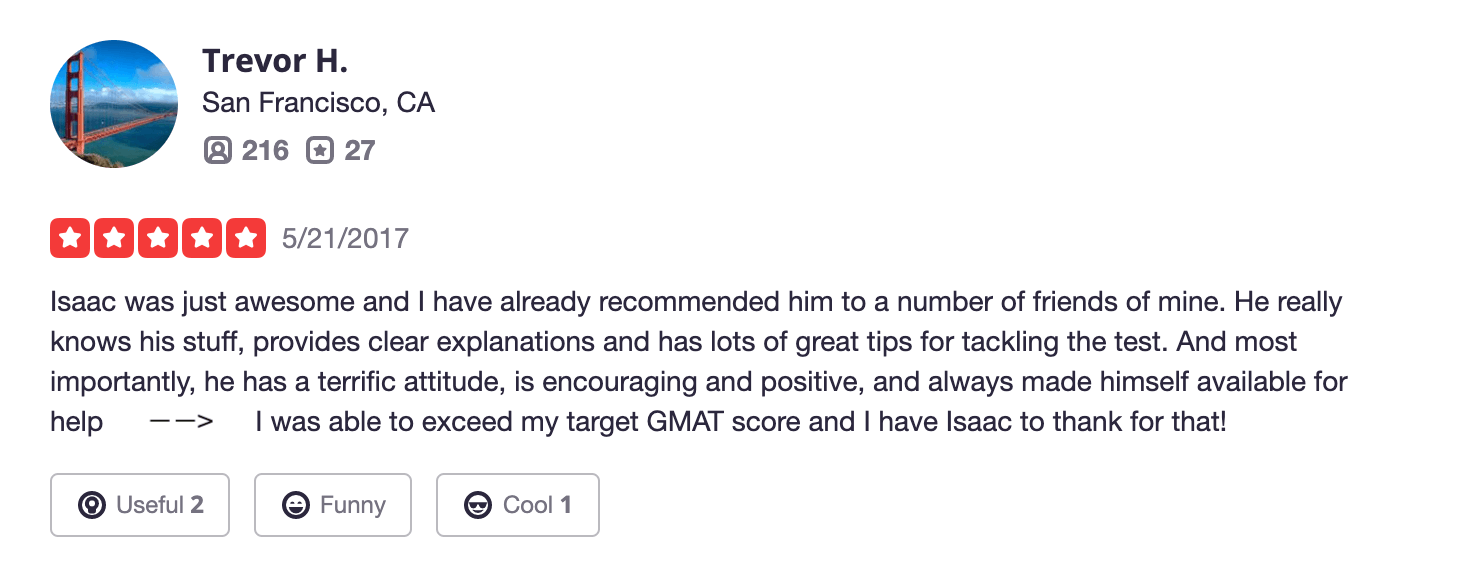Click the friends icon beside 216
Image resolution: width=1484 pixels, height=585 pixels.
click(217, 151)
